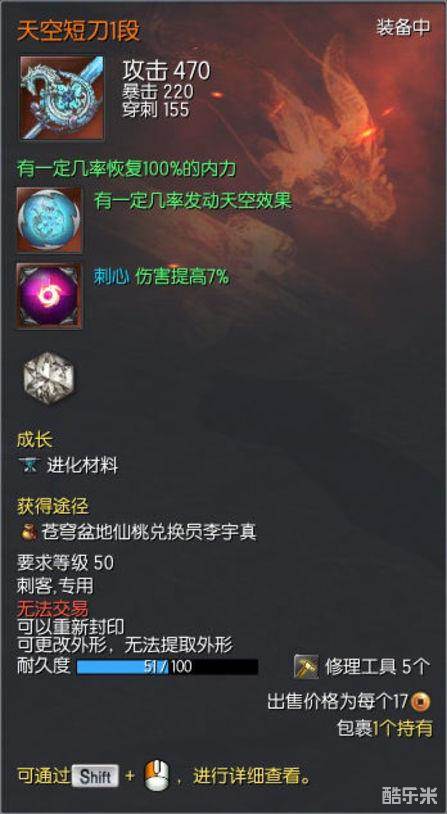Click the item title 天空短刀1段

coord(79,32)
